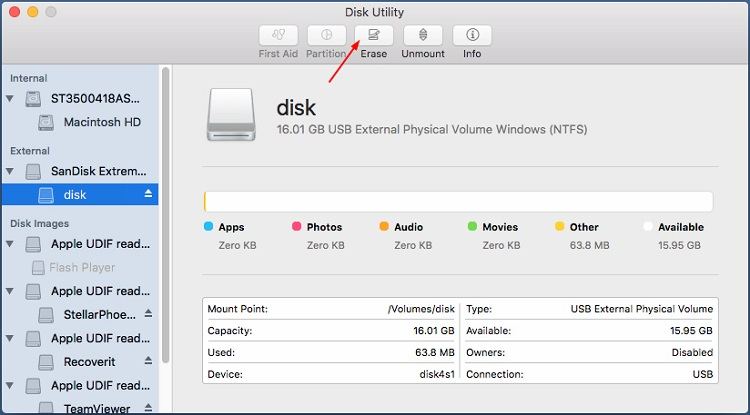Click the Erase toolbar icon
Image resolution: width=750 pixels, height=415 pixels.
tap(374, 36)
